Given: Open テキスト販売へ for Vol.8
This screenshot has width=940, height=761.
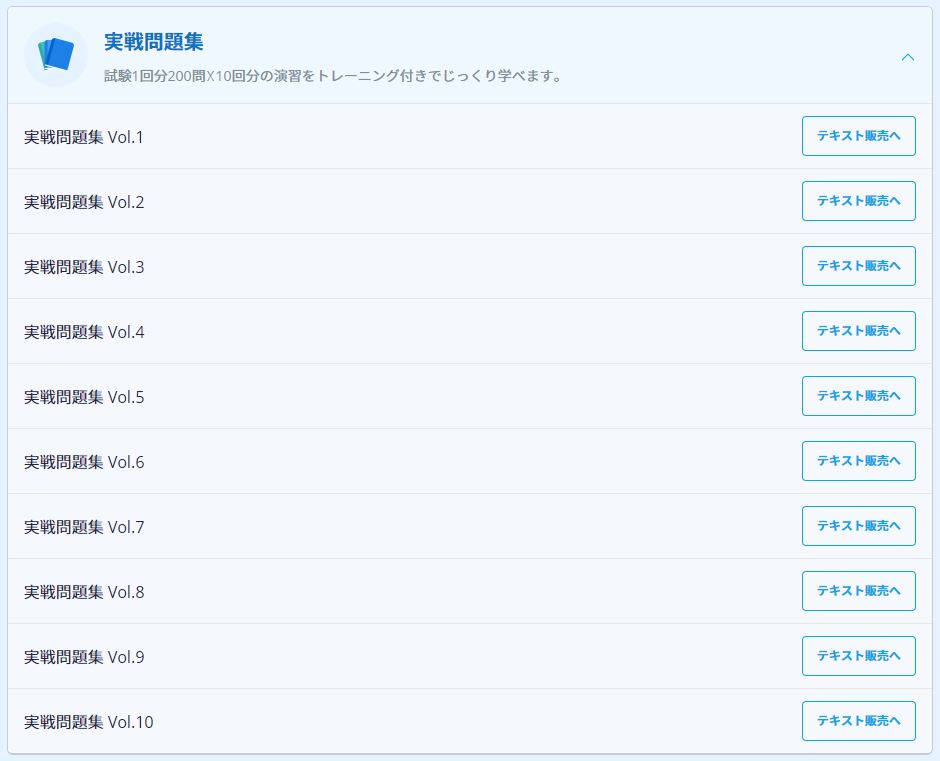Looking at the screenshot, I should 858,591.
